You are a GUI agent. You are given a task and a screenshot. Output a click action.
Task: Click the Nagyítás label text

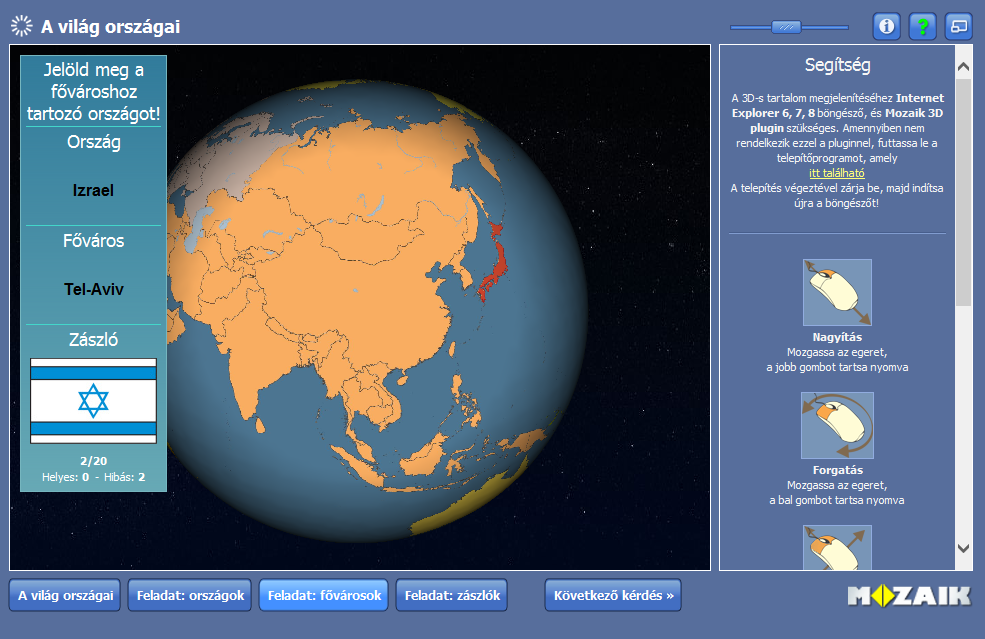837,337
